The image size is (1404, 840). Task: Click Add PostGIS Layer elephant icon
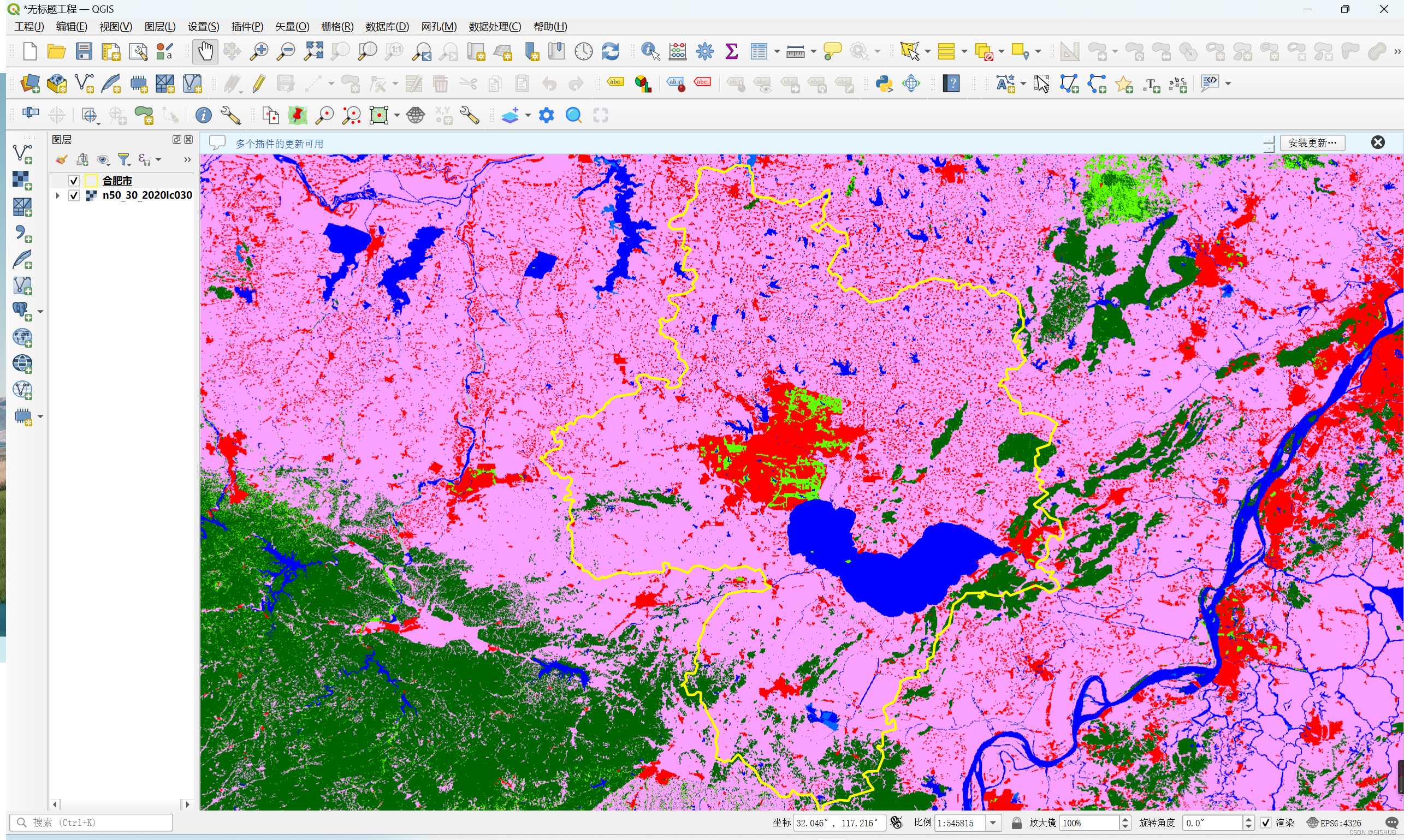22,311
